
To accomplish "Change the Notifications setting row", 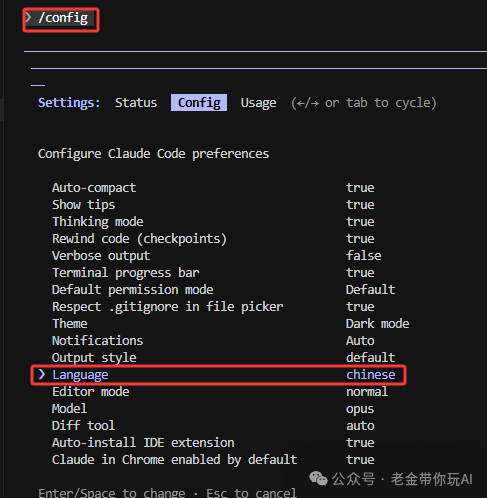I will [x=213, y=341].
